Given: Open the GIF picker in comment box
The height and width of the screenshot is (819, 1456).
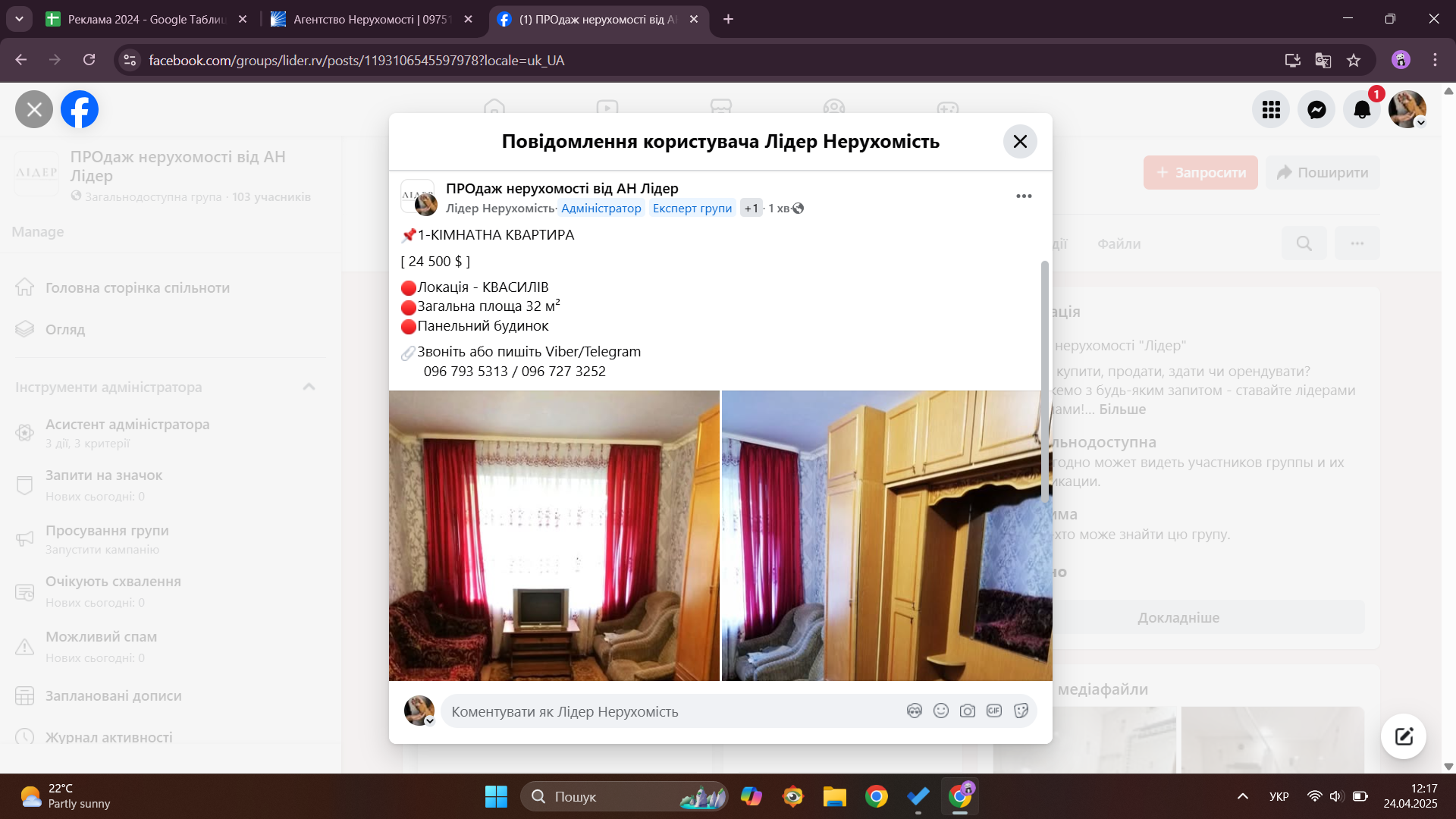Looking at the screenshot, I should (x=994, y=711).
